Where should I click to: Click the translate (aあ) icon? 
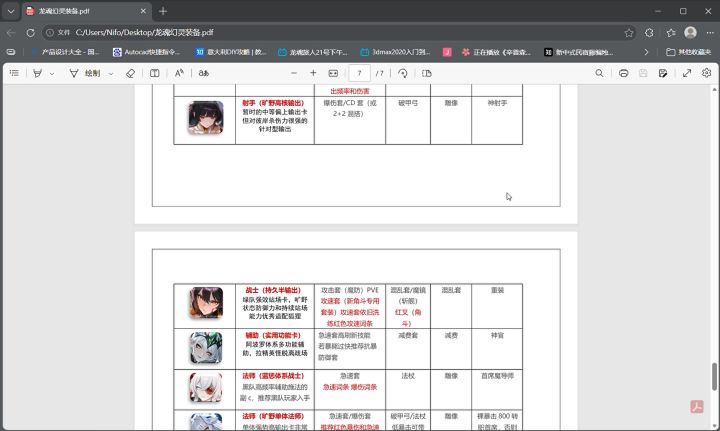pyautogui.click(x=203, y=73)
